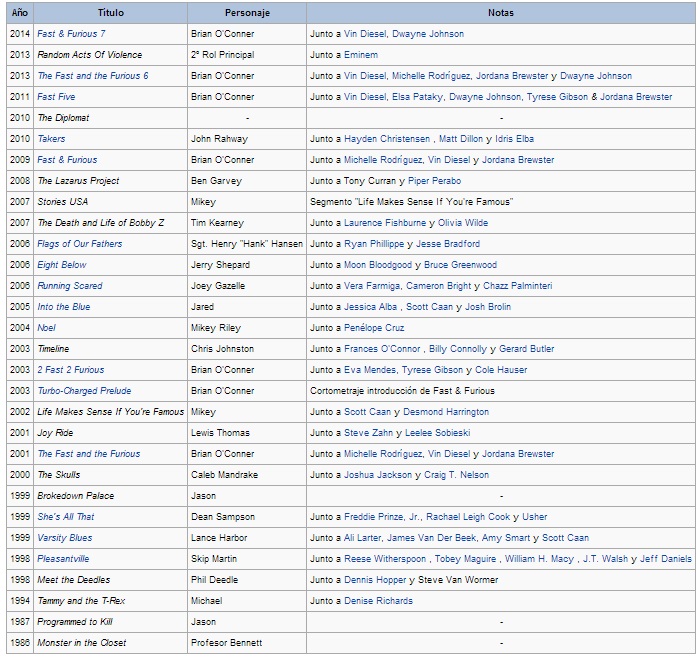Open the She's All That link
This screenshot has width=696, height=663.
click(66, 517)
